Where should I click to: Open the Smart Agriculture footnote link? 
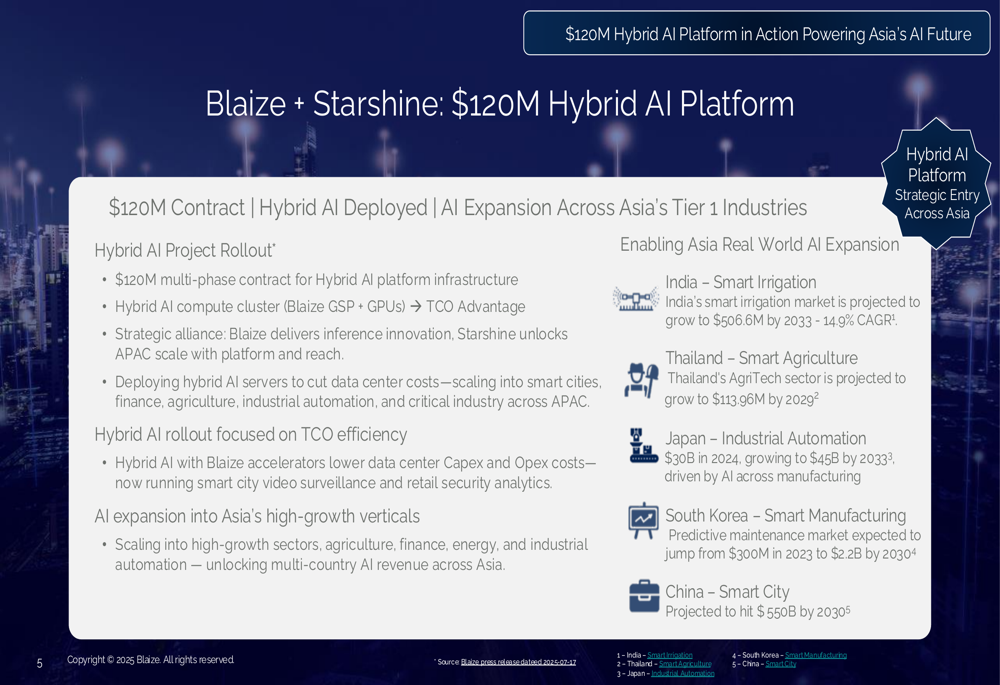pyautogui.click(x=685, y=664)
